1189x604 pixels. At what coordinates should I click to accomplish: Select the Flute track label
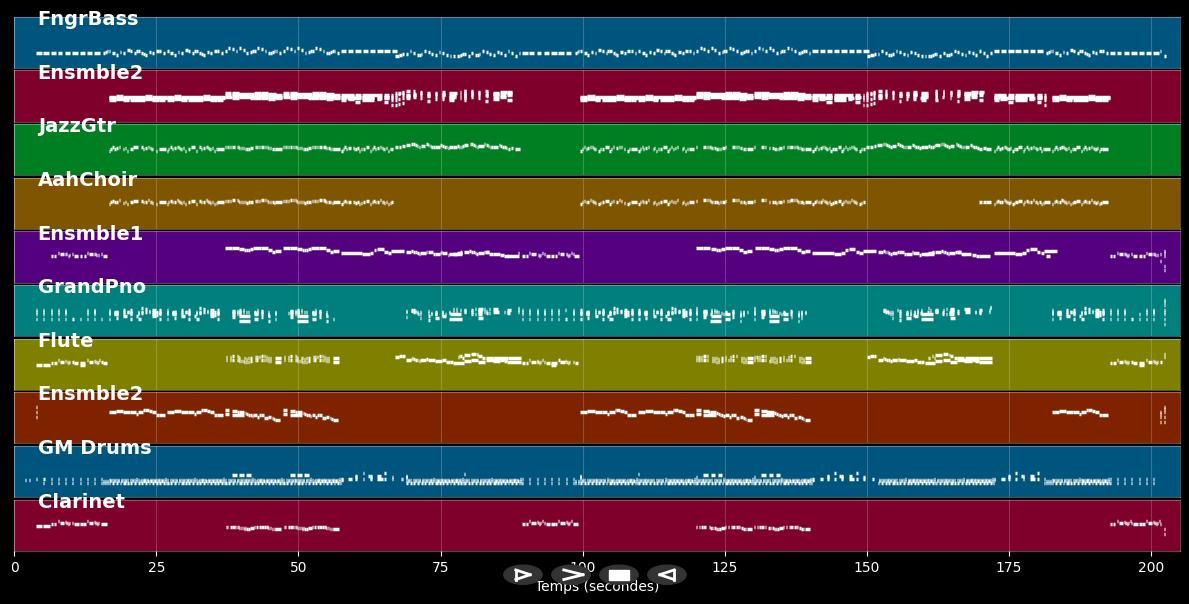(65, 341)
